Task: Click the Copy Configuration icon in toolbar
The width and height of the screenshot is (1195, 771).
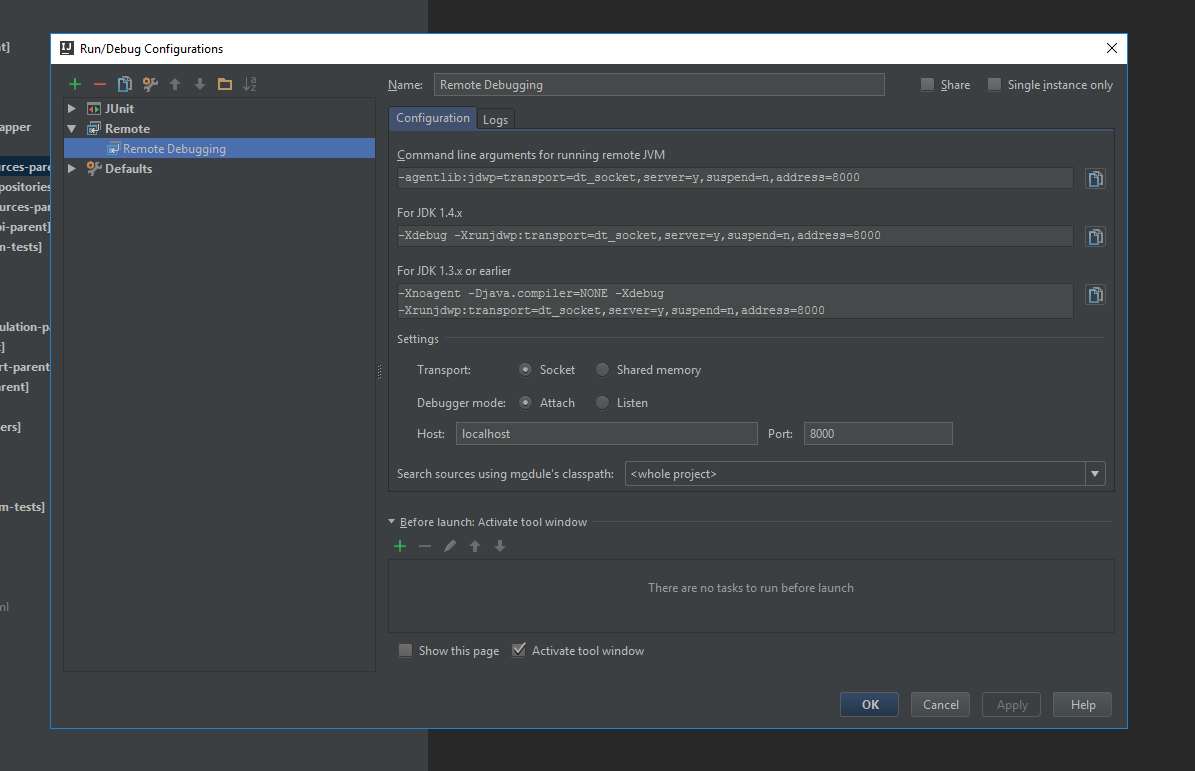Action: click(x=125, y=85)
